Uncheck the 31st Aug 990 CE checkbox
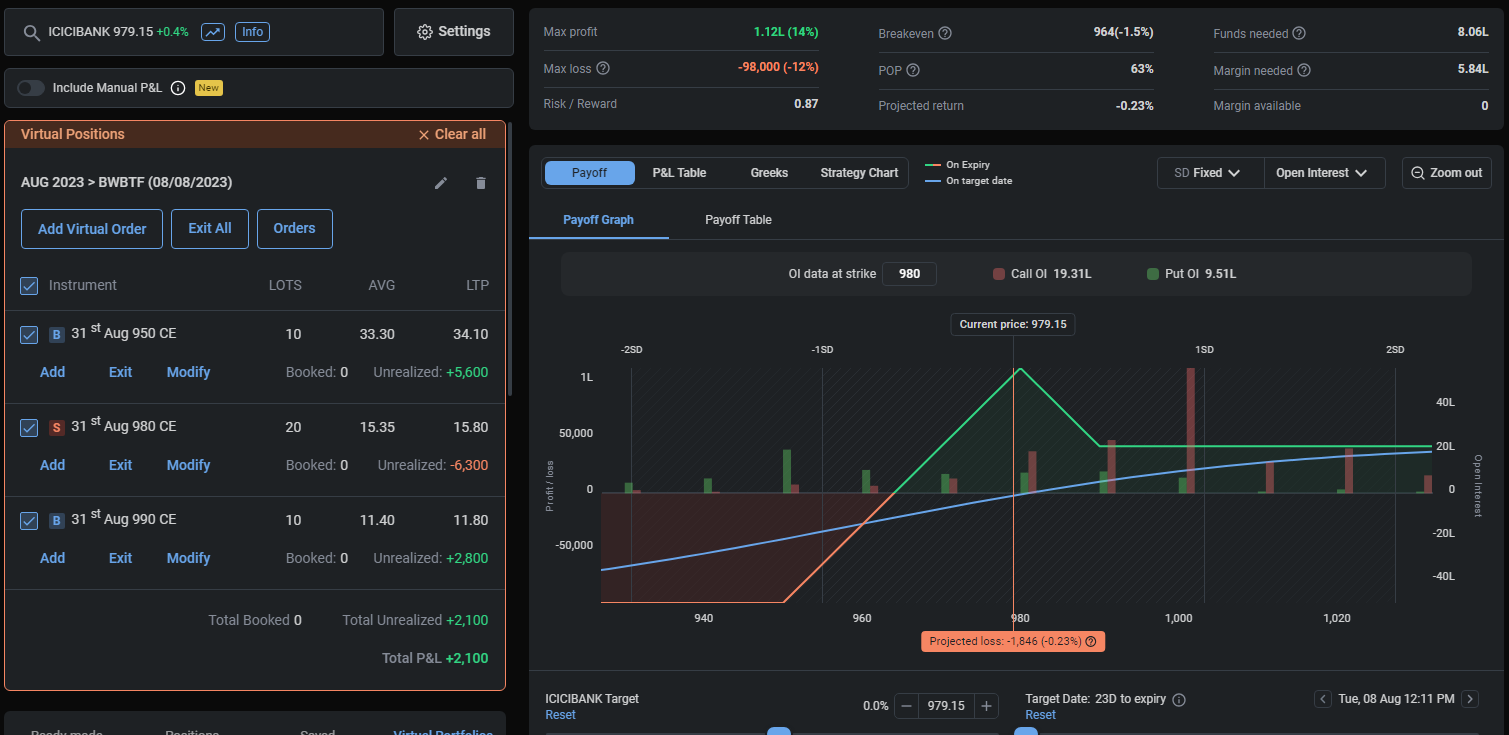 (29, 521)
